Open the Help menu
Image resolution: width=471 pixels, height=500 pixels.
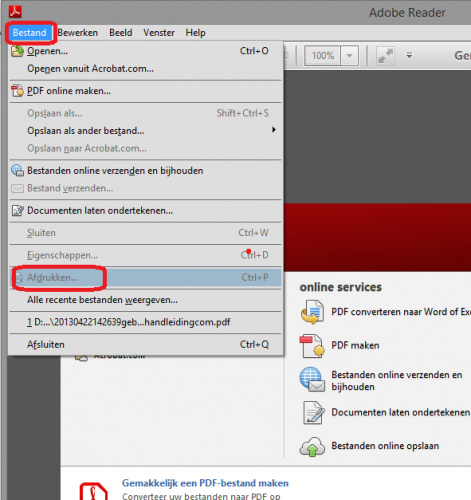tap(195, 33)
